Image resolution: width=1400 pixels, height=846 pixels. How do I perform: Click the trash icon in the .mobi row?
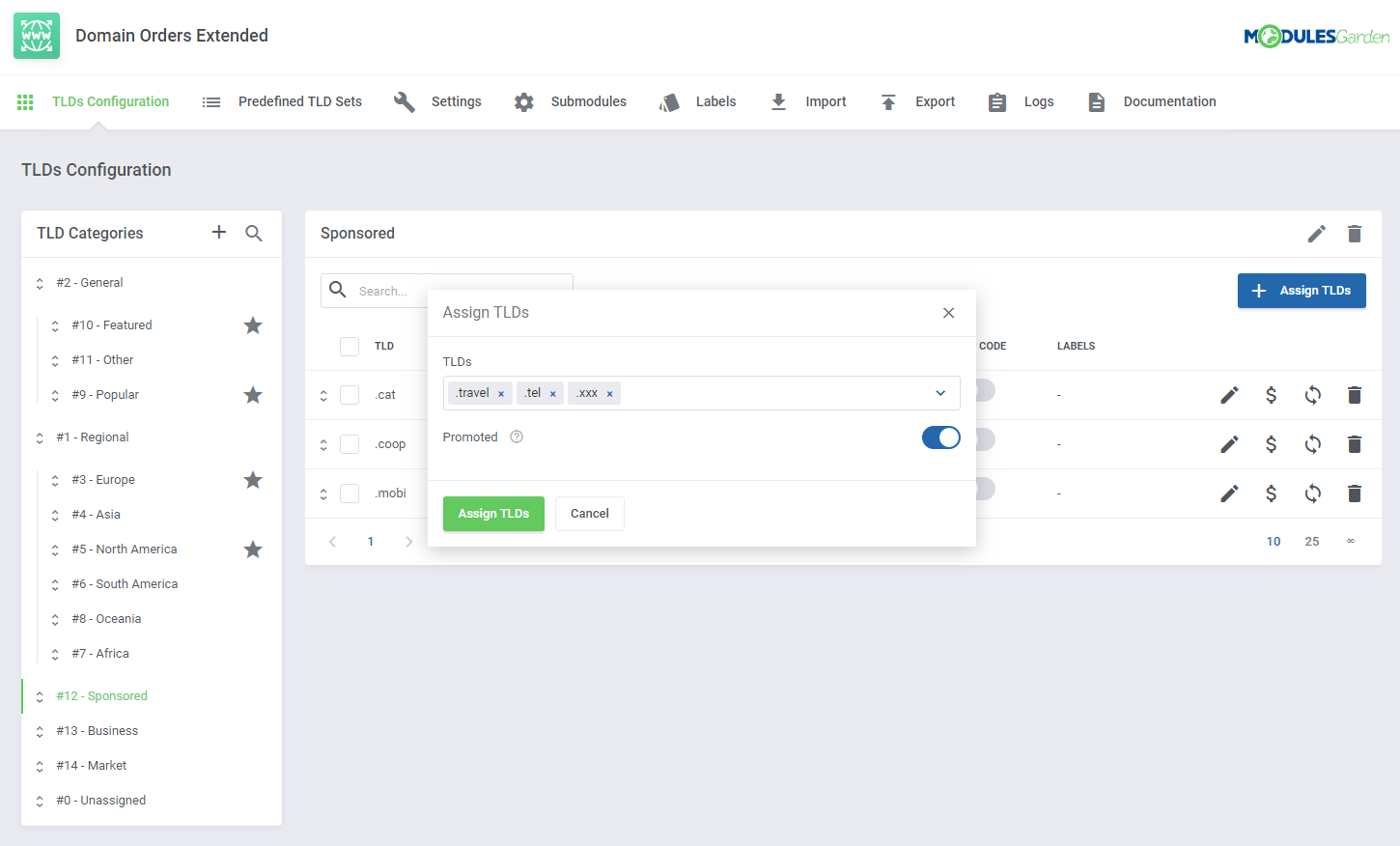tap(1354, 493)
